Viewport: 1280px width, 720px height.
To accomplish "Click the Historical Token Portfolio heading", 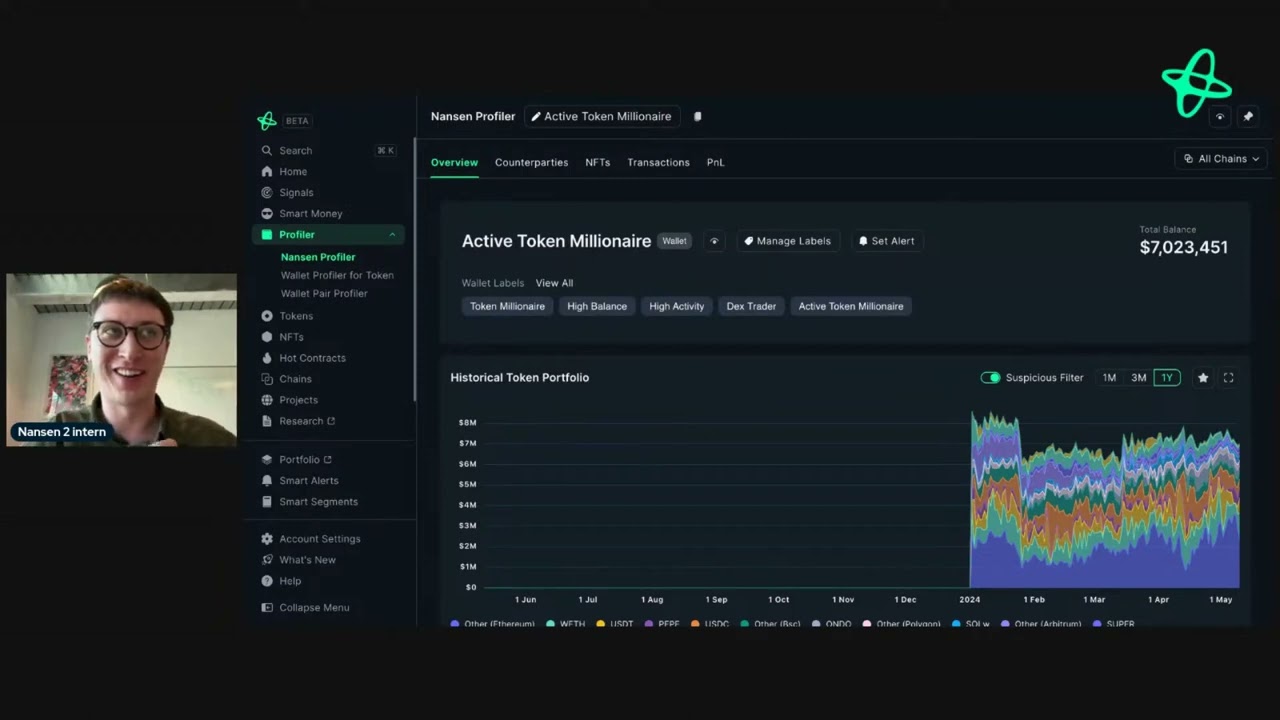I will pos(519,378).
